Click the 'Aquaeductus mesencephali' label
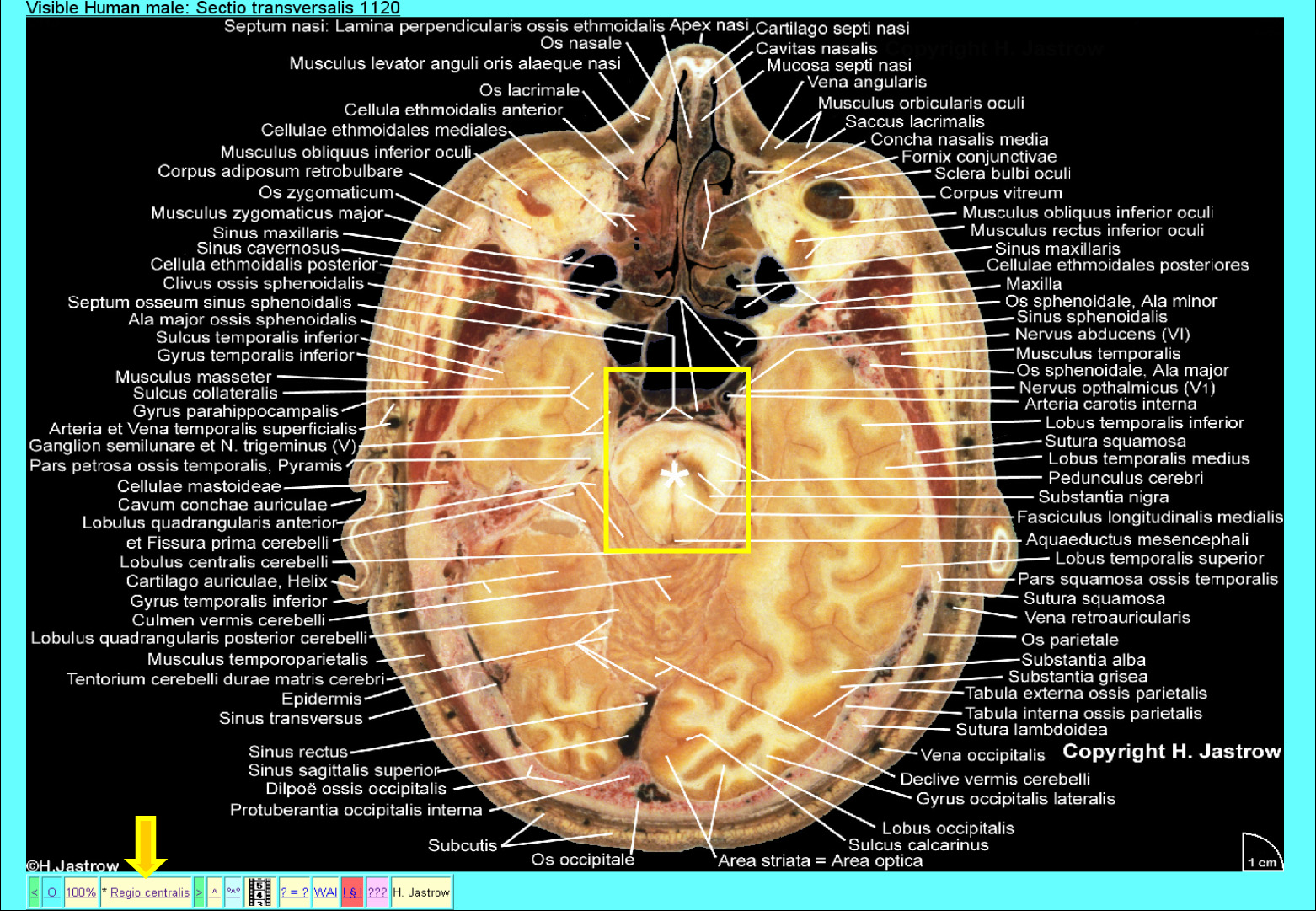Image resolution: width=1316 pixels, height=911 pixels. [x=1137, y=539]
